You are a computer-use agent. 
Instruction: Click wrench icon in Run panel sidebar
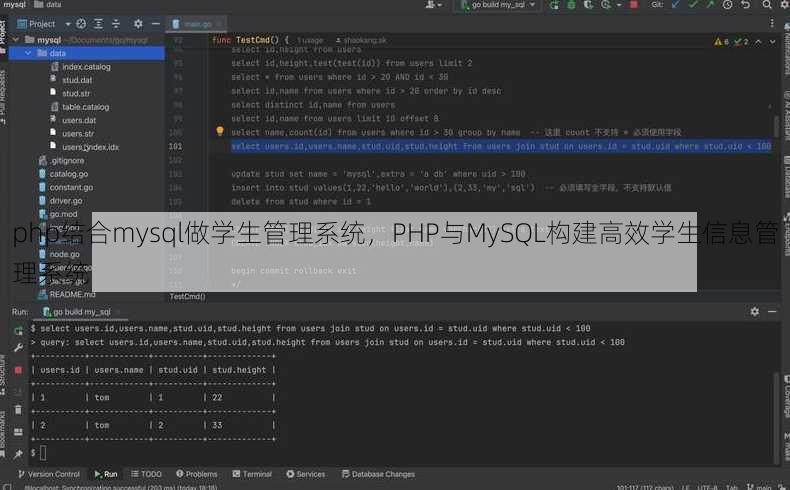[19, 347]
